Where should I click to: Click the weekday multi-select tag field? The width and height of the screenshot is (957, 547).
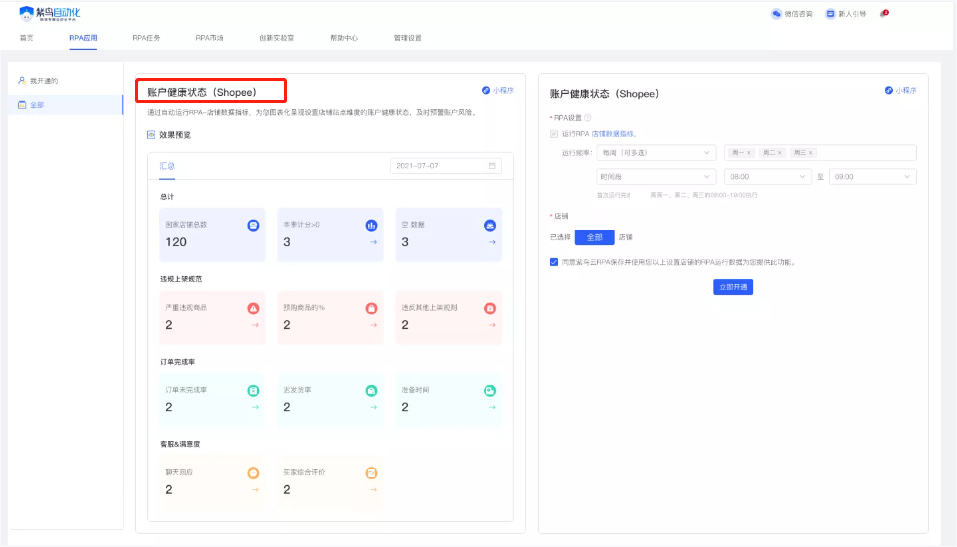click(x=820, y=153)
